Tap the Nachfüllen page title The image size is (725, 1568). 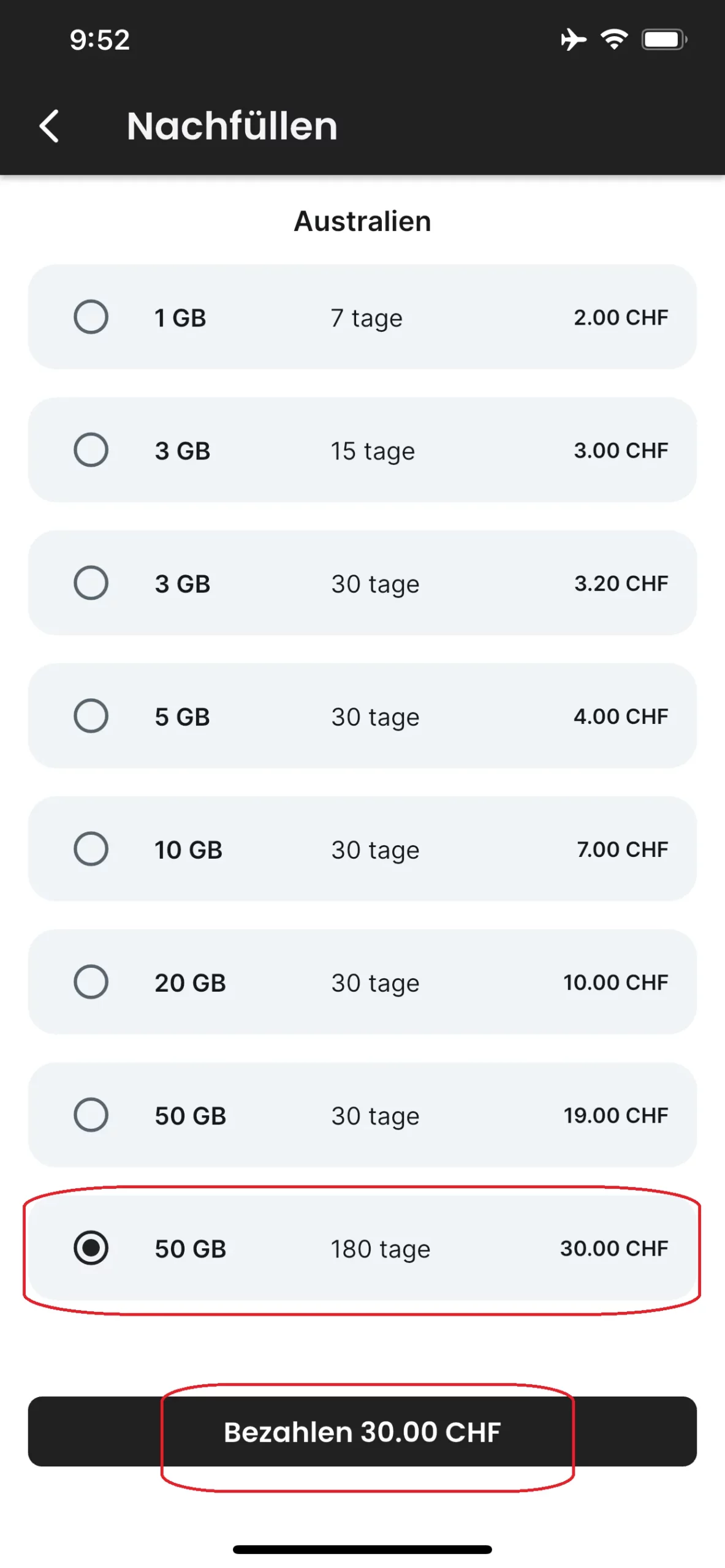232,126
